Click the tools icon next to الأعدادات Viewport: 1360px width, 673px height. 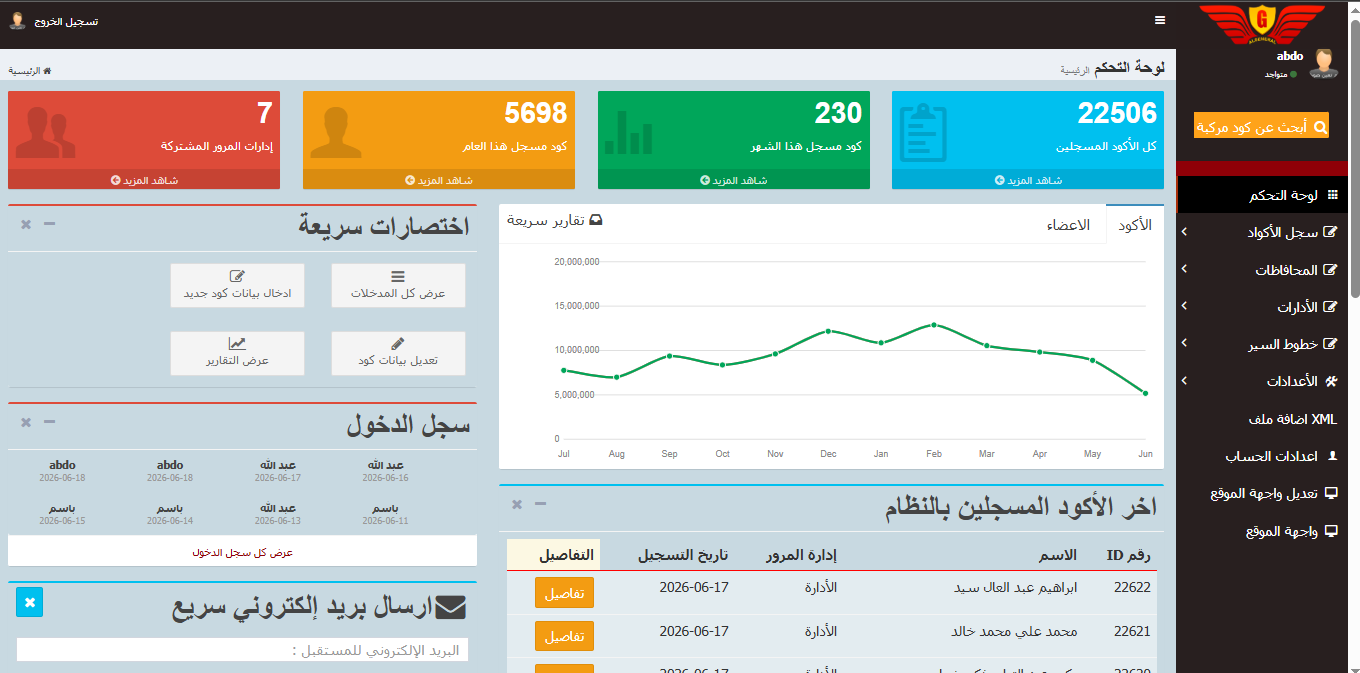(1330, 381)
